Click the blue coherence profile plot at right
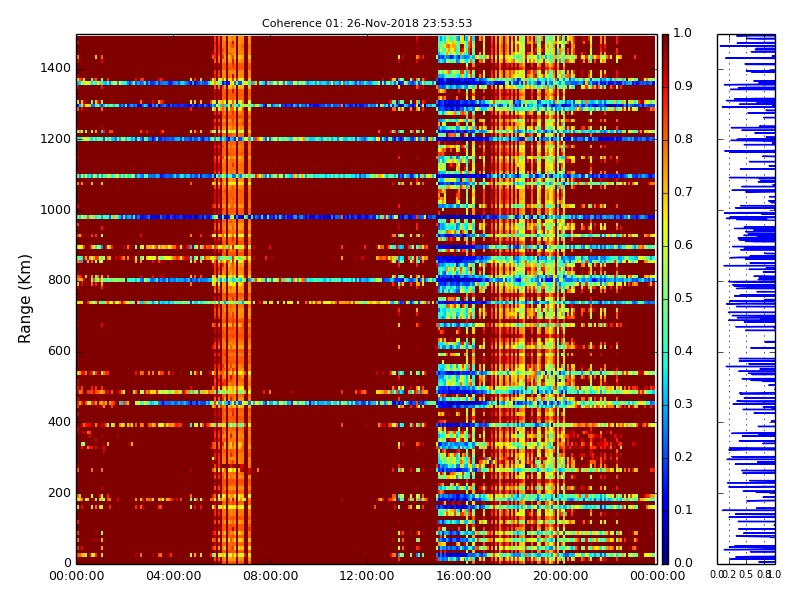800x600 pixels. (746, 299)
